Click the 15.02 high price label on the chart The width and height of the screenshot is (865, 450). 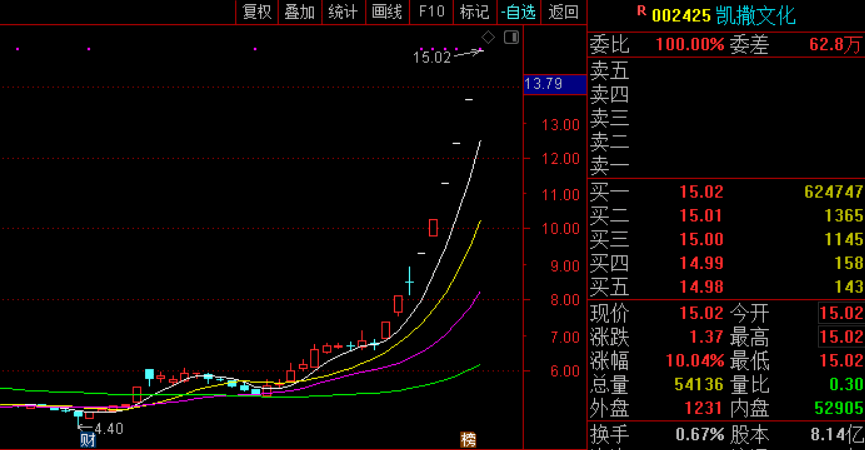[432, 57]
